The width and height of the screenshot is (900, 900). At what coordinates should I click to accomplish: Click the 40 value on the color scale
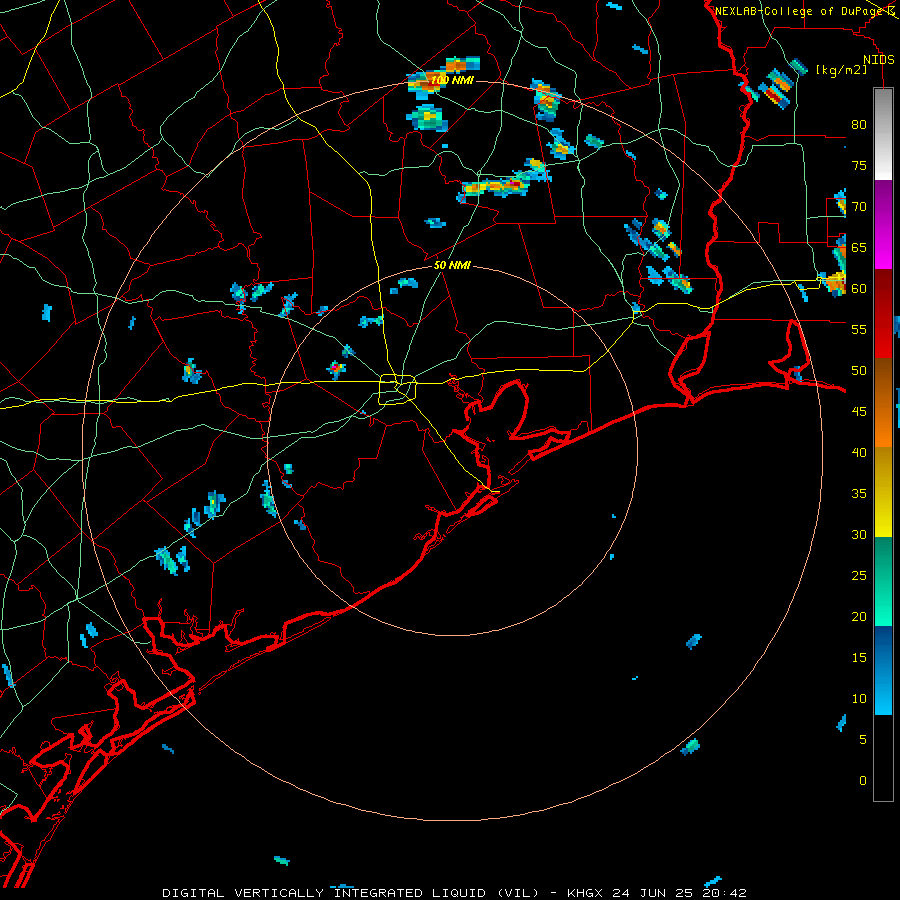[x=859, y=452]
